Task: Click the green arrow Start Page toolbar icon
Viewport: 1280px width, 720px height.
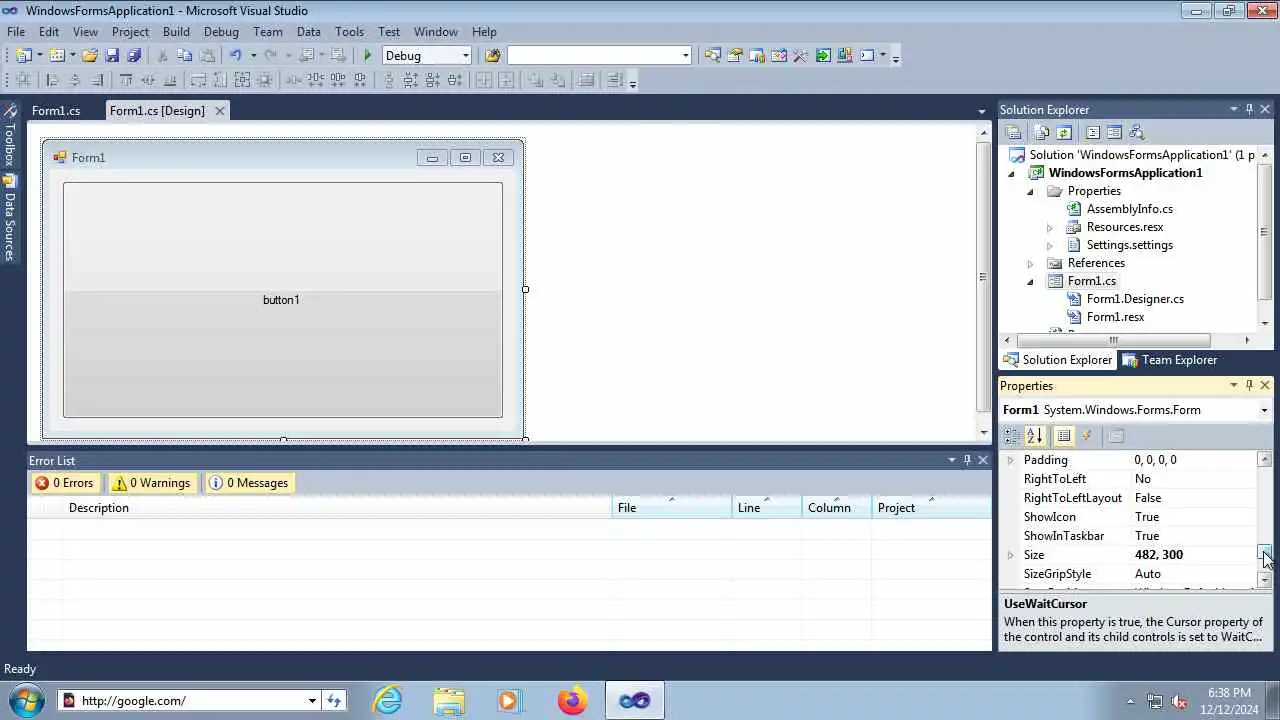Action: (x=823, y=56)
